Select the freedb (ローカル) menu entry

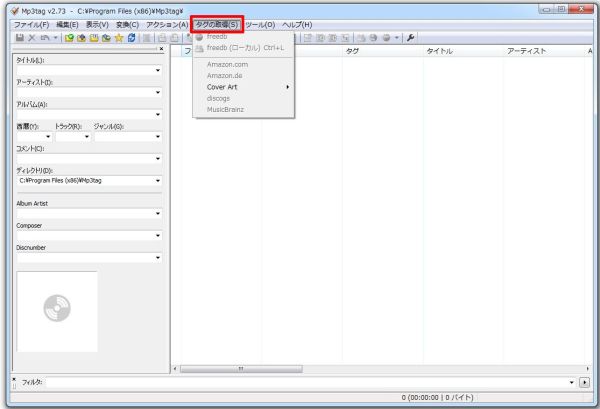coord(244,48)
